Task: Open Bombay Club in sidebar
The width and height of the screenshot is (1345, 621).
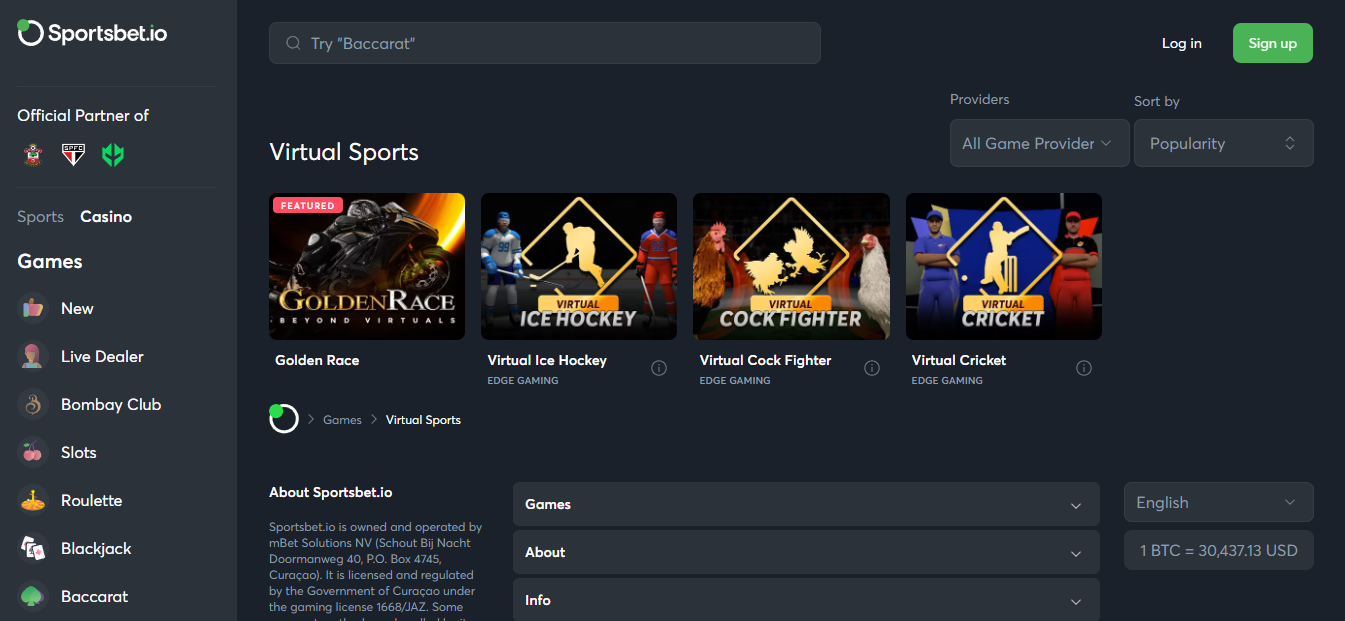Action: [x=111, y=404]
